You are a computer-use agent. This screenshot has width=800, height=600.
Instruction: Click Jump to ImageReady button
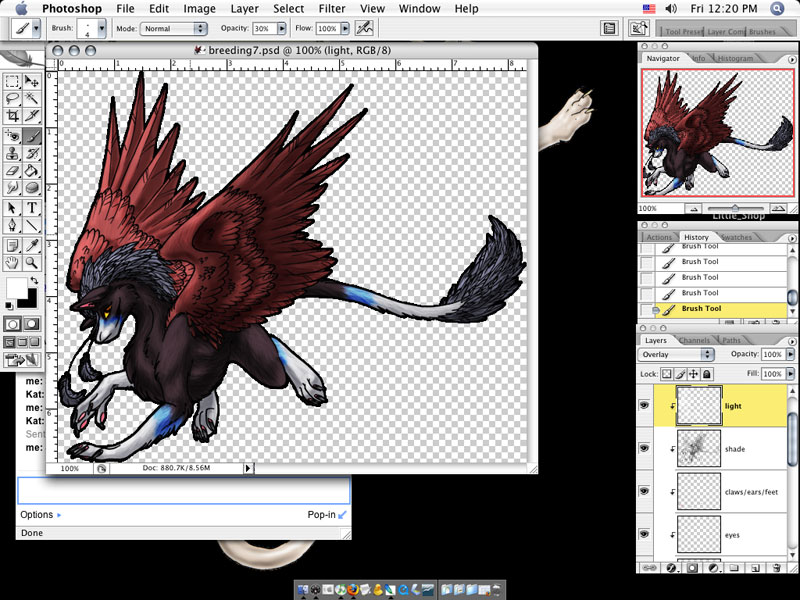[x=22, y=360]
